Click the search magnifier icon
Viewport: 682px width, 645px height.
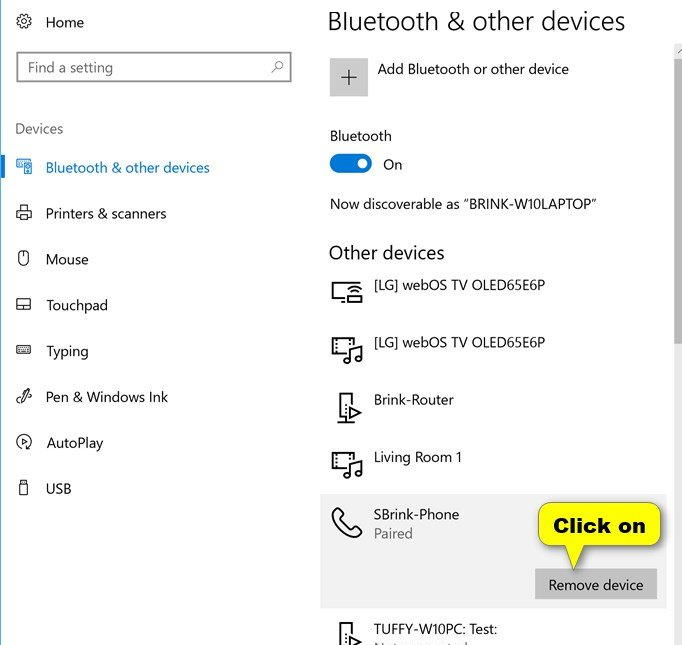coord(277,67)
